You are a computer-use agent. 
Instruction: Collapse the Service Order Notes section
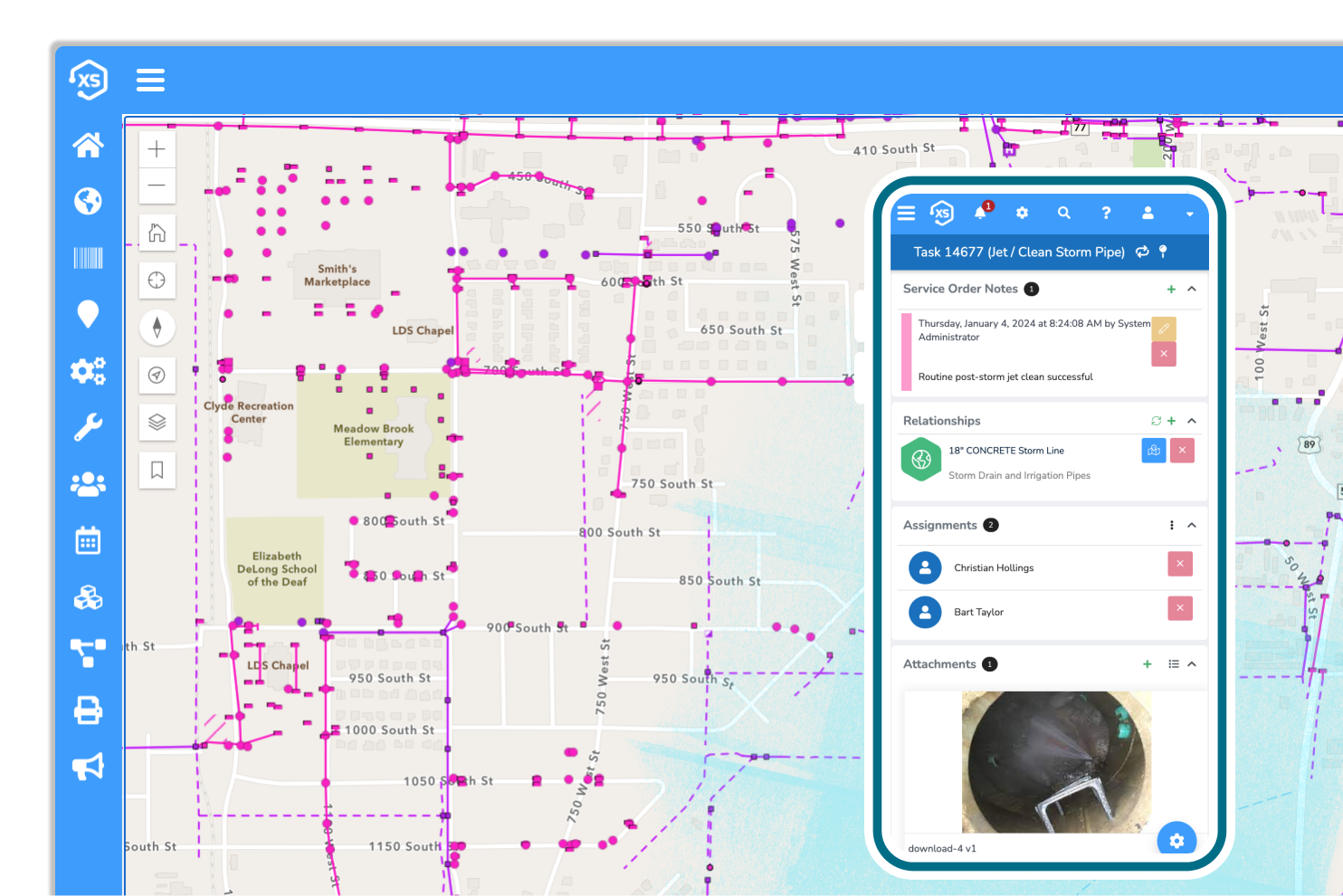(1192, 289)
